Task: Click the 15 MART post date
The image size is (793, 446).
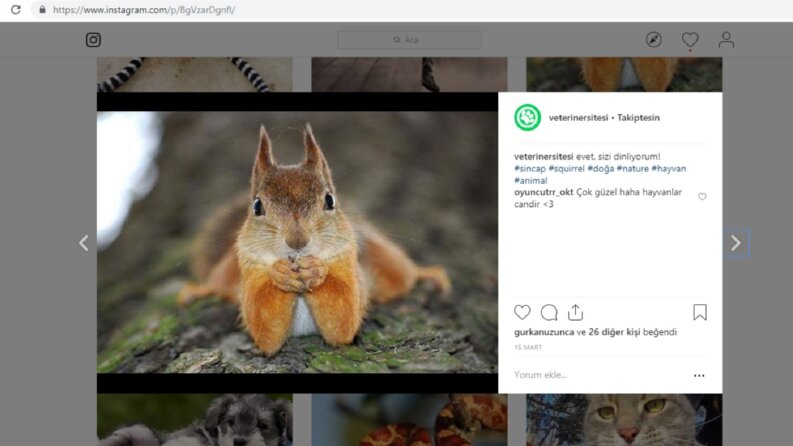Action: coord(528,347)
